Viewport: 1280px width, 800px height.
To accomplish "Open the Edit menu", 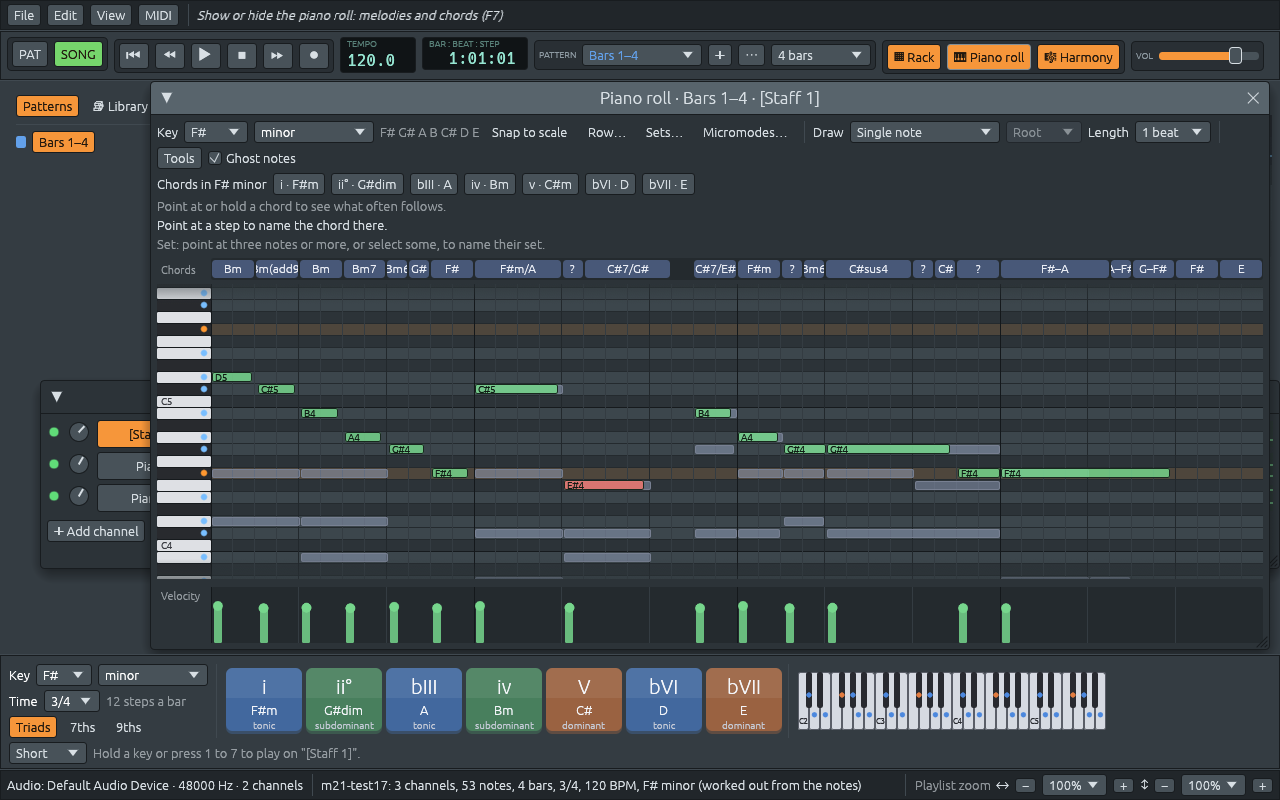I will (x=66, y=15).
